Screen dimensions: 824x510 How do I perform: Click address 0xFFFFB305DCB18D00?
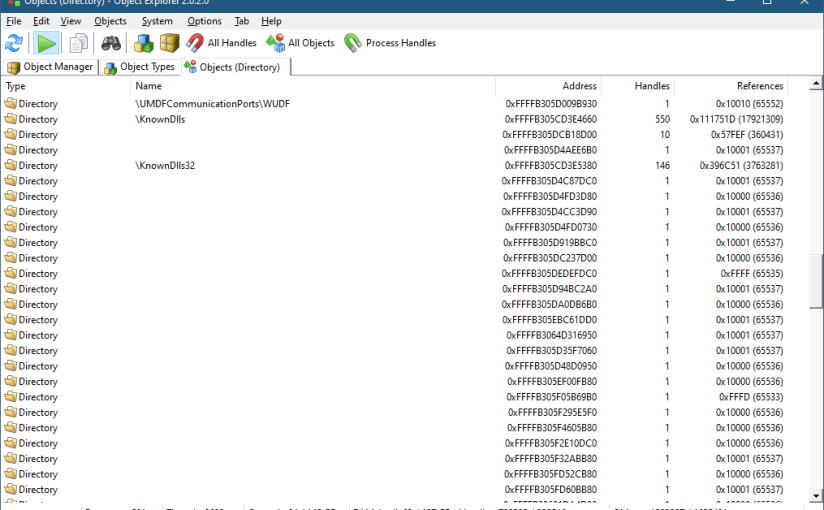[x=549, y=135]
